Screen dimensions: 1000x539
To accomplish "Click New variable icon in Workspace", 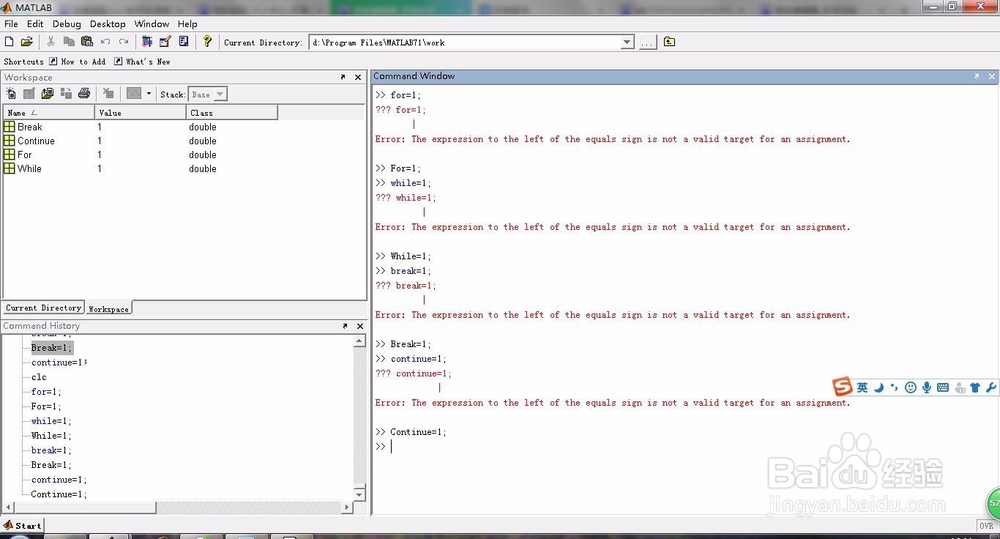I will [x=11, y=94].
